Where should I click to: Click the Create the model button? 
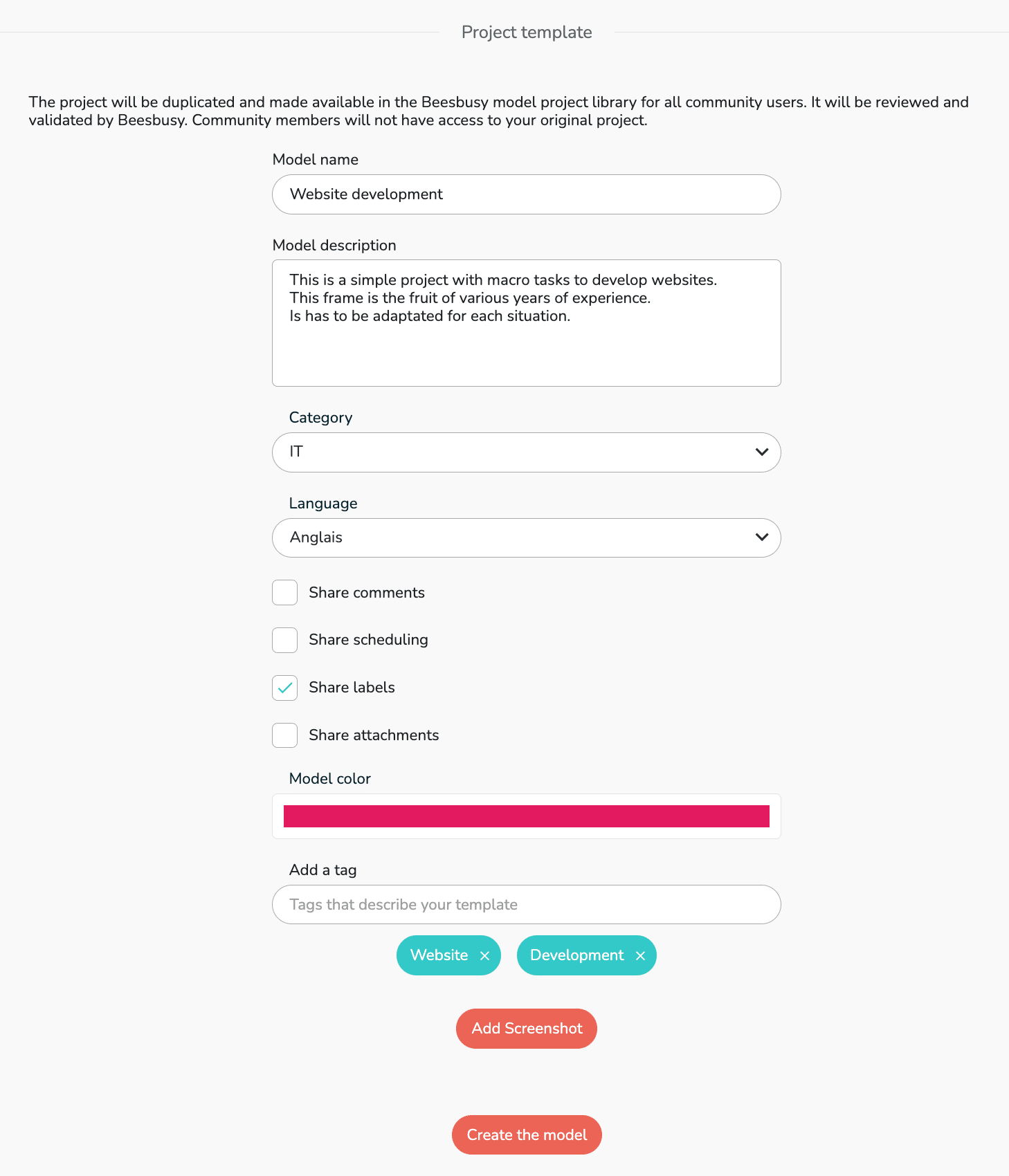coord(527,1135)
